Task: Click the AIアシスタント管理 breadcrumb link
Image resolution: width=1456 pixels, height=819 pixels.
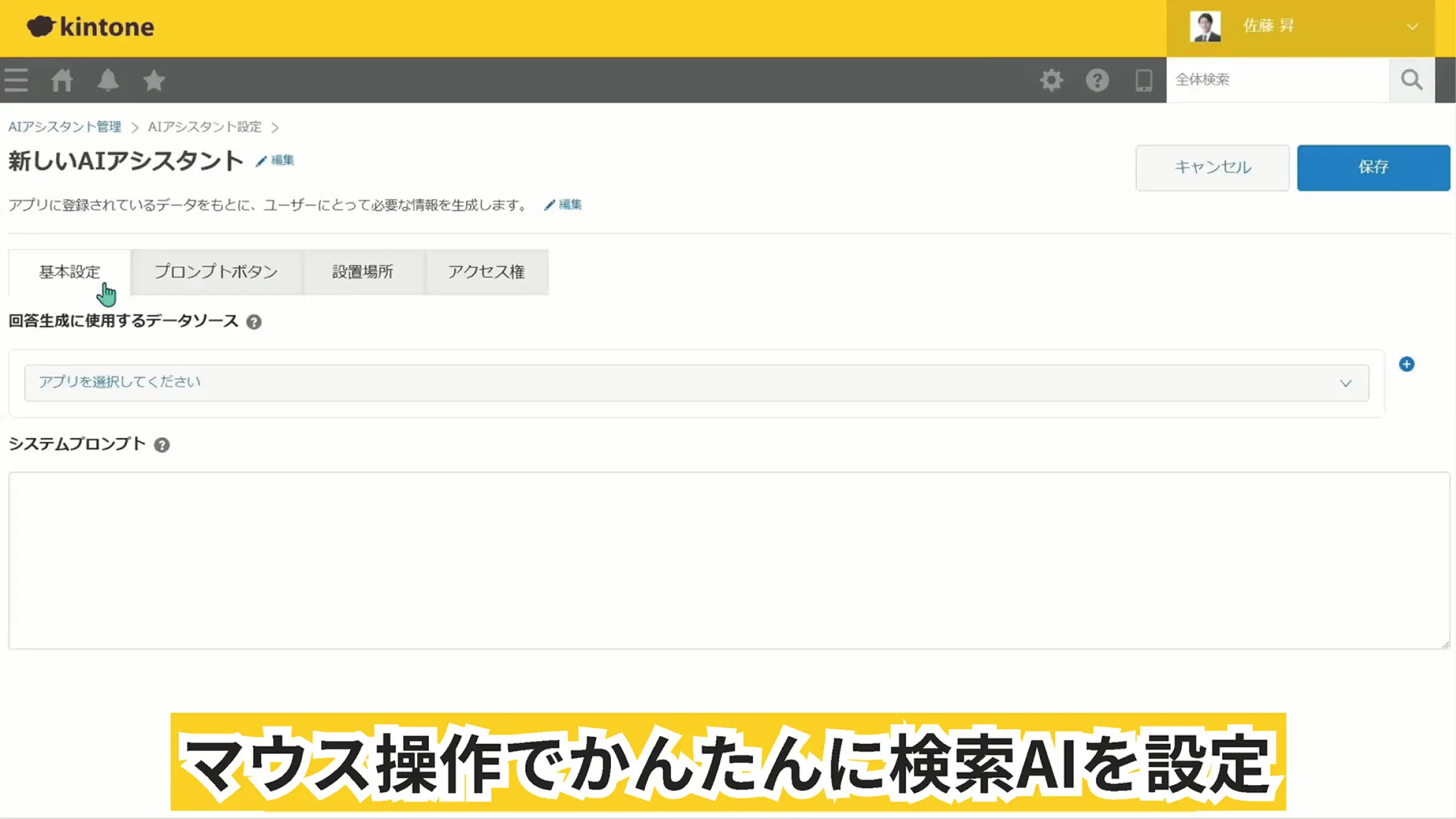Action: click(x=64, y=127)
